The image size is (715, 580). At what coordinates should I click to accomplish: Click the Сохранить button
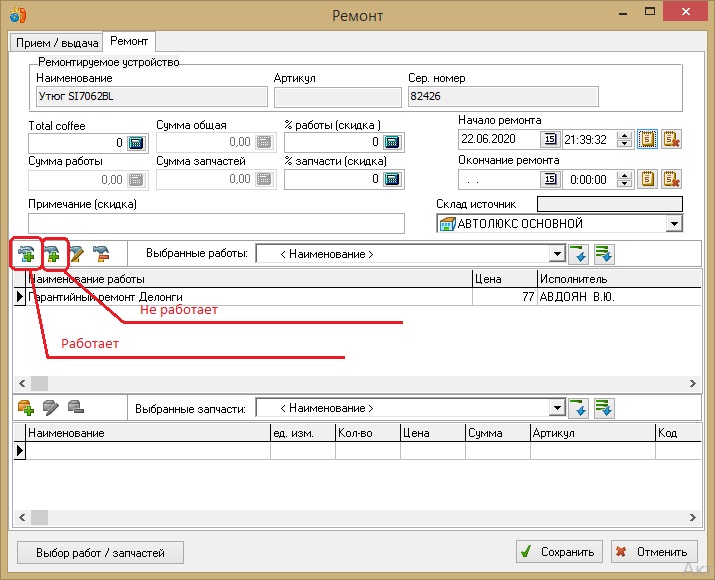tap(557, 552)
